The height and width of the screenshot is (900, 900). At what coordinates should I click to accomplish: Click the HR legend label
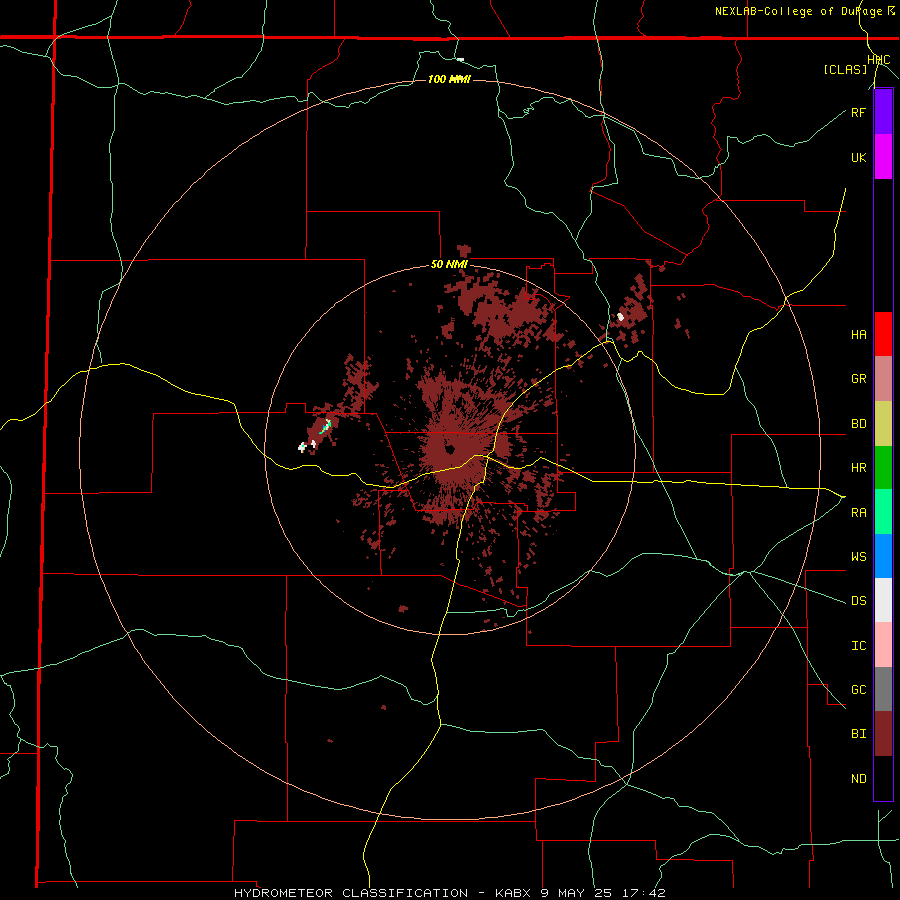(858, 468)
